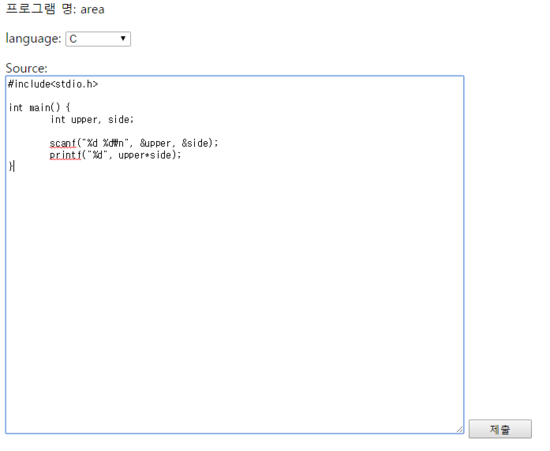Viewport: 550px width, 451px height.
Task: Click the scanf line in the code
Action: [134, 143]
